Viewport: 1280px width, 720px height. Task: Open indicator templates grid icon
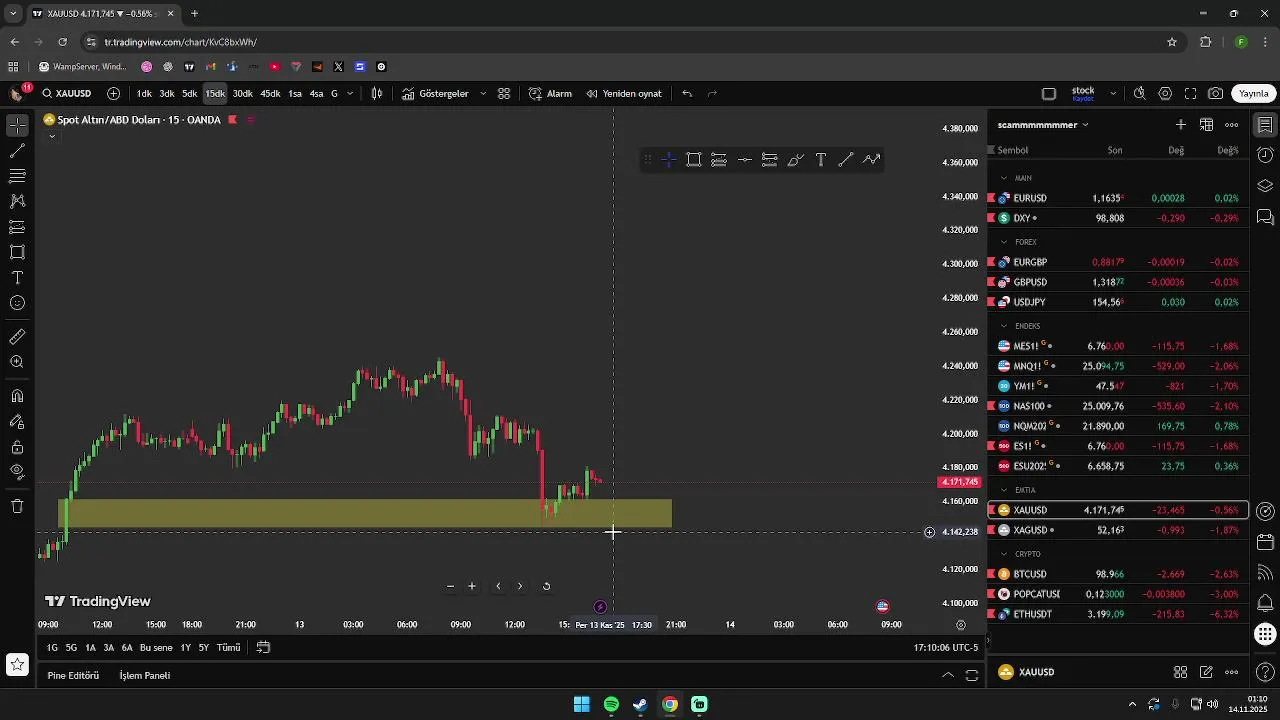tap(504, 93)
